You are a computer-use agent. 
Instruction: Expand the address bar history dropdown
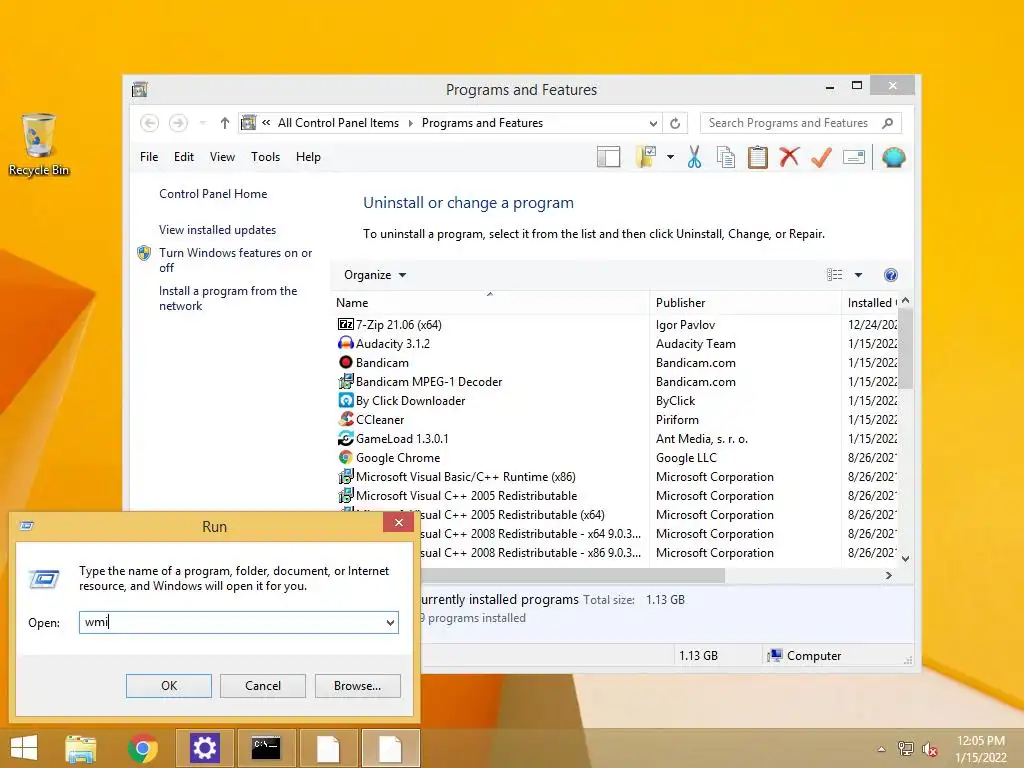tap(653, 123)
